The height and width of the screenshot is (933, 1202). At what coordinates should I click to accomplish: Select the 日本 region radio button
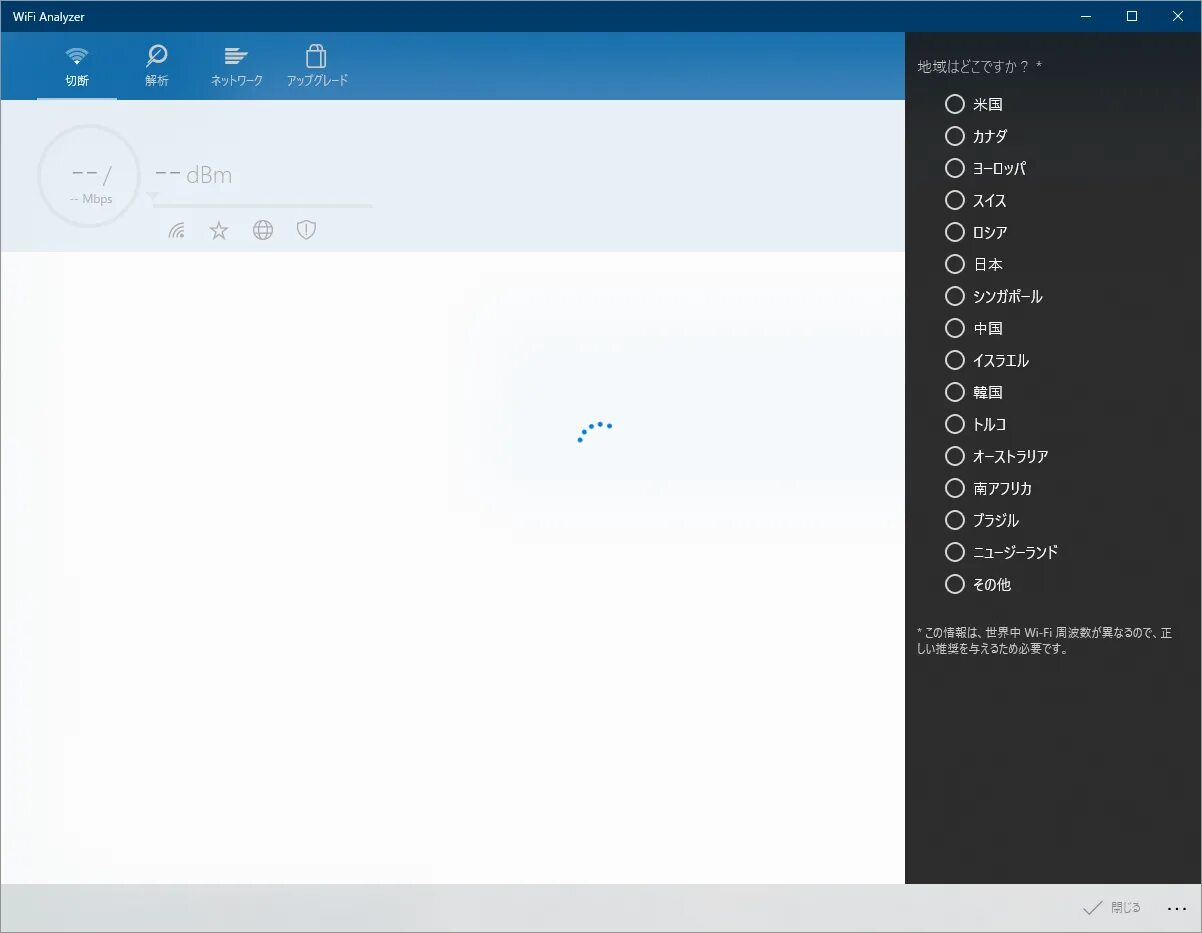(x=955, y=264)
